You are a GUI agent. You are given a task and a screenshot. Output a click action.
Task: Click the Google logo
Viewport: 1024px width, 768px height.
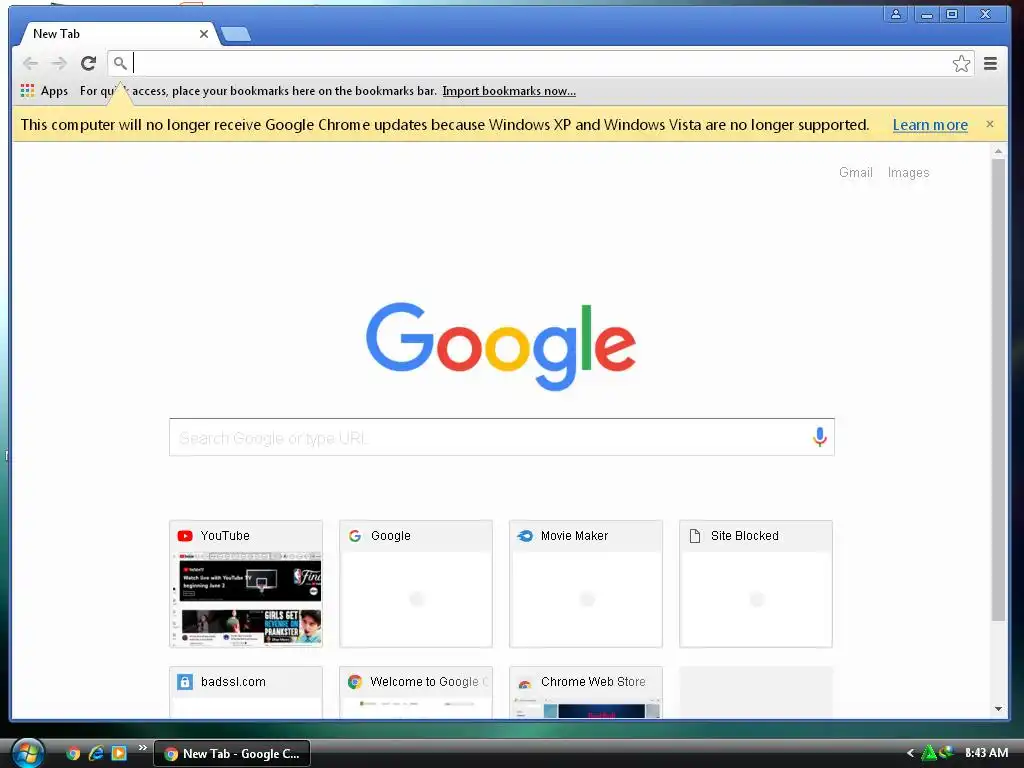click(x=501, y=345)
